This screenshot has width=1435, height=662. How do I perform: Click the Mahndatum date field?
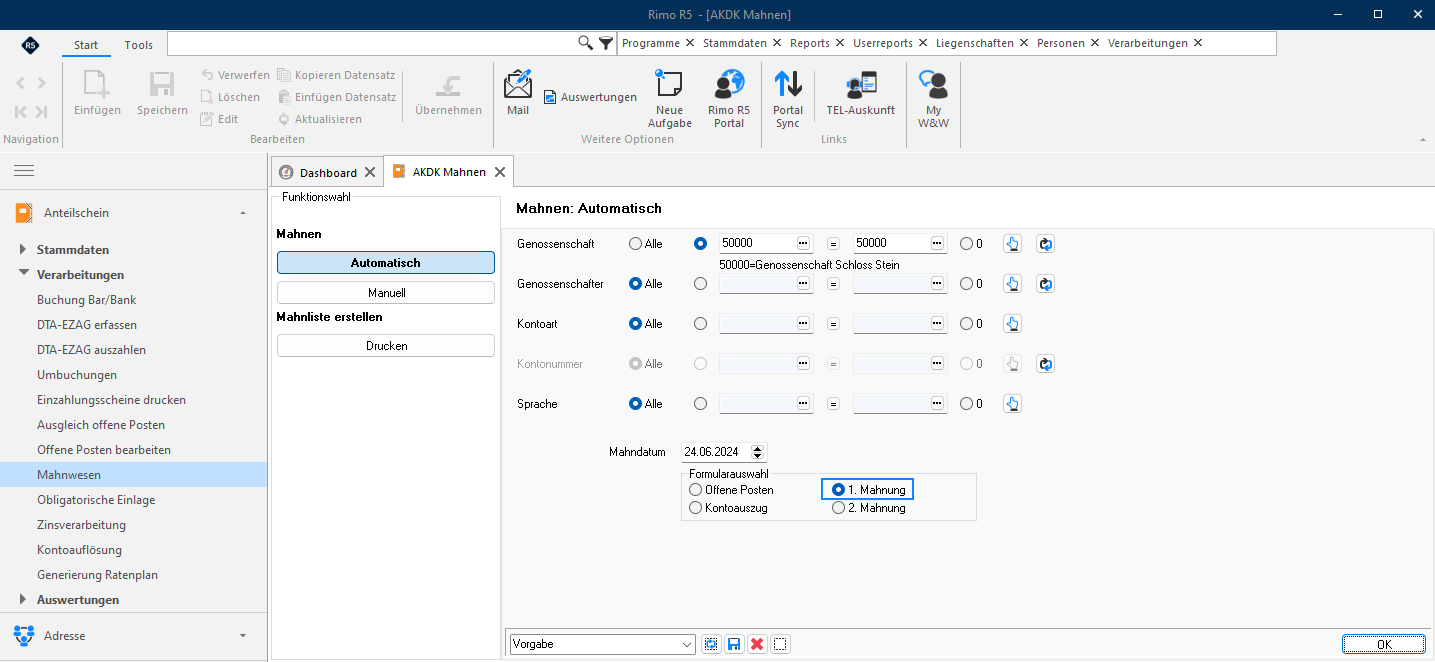point(715,452)
